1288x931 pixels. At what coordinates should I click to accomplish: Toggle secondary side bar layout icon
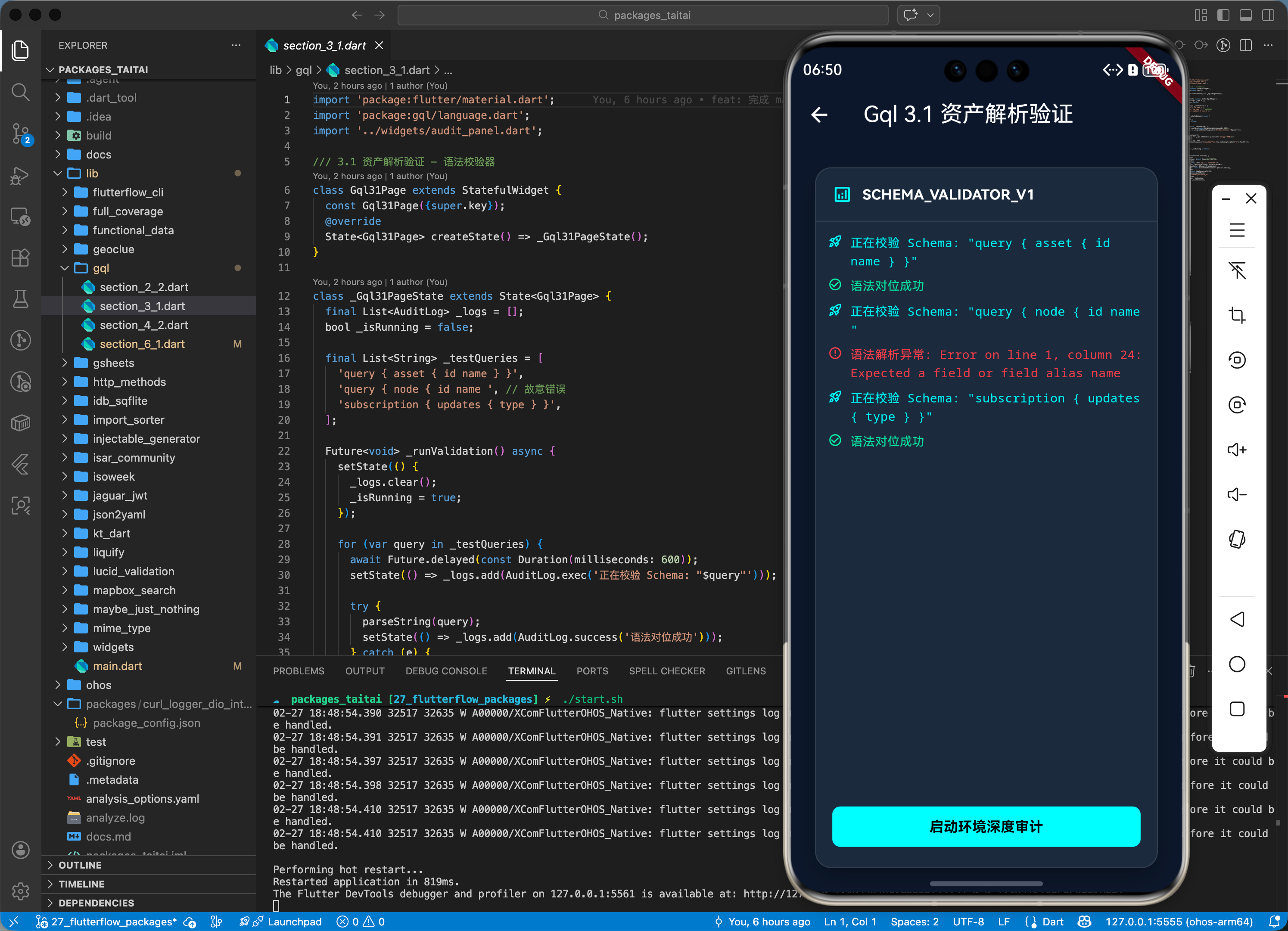[1268, 16]
